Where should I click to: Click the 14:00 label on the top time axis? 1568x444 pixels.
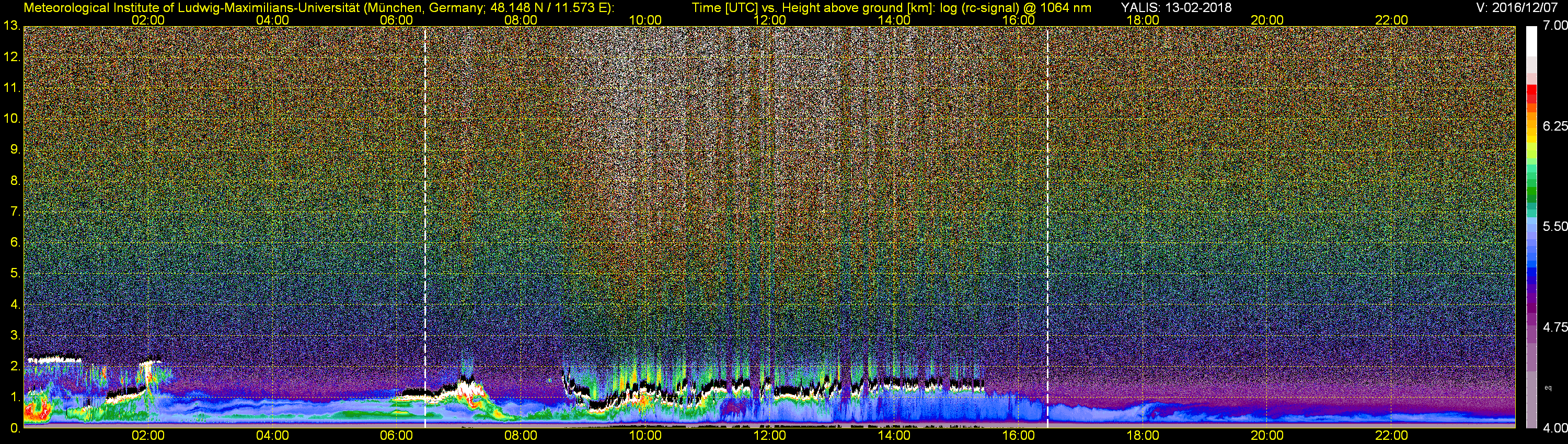click(x=894, y=20)
